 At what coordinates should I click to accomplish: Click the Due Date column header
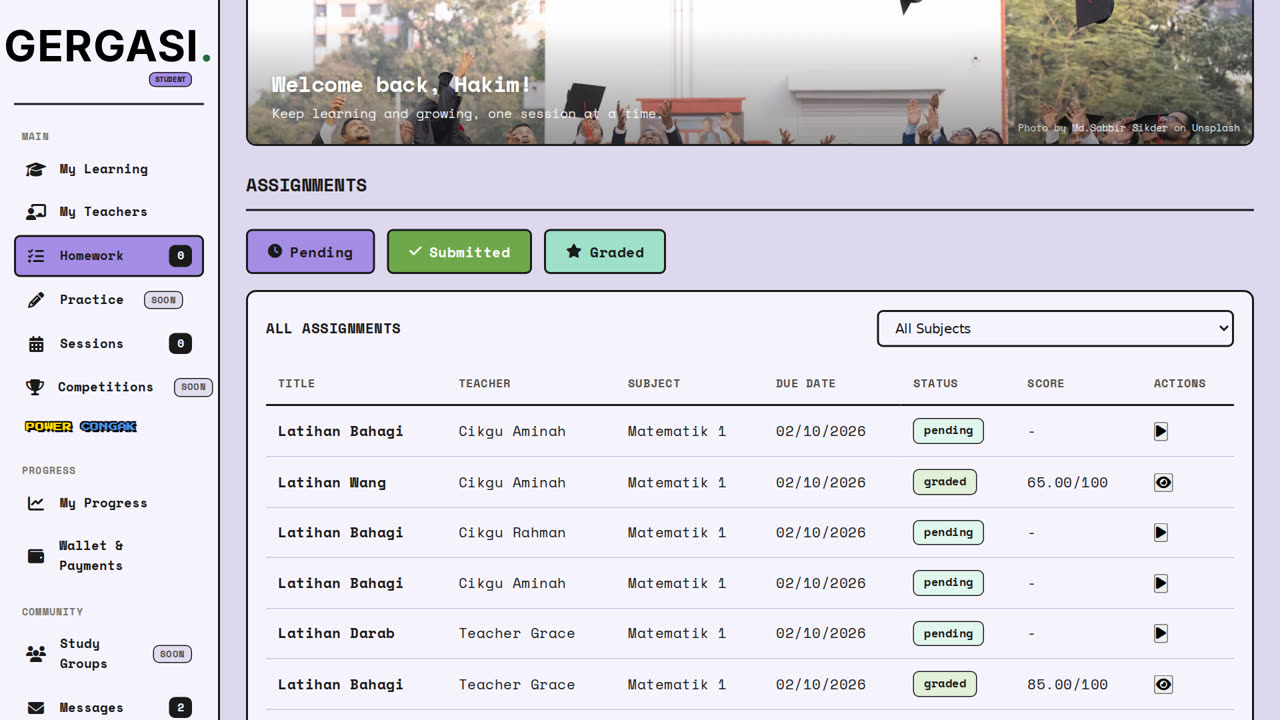[x=805, y=383]
